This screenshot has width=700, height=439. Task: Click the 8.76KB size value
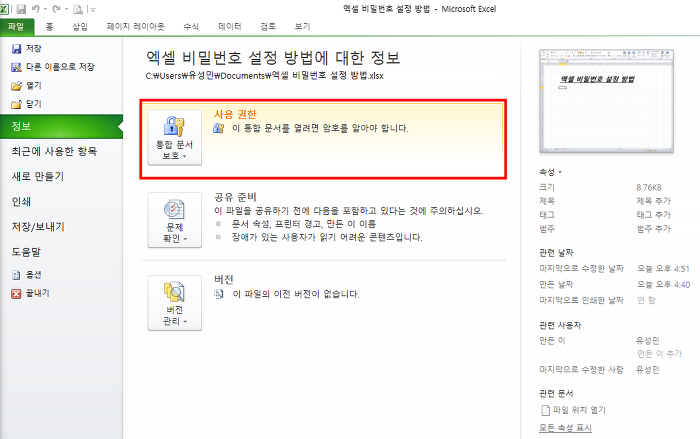click(649, 187)
